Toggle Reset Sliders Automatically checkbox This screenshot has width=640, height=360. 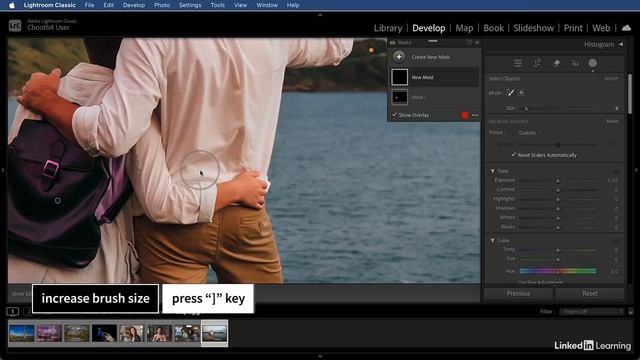[513, 155]
